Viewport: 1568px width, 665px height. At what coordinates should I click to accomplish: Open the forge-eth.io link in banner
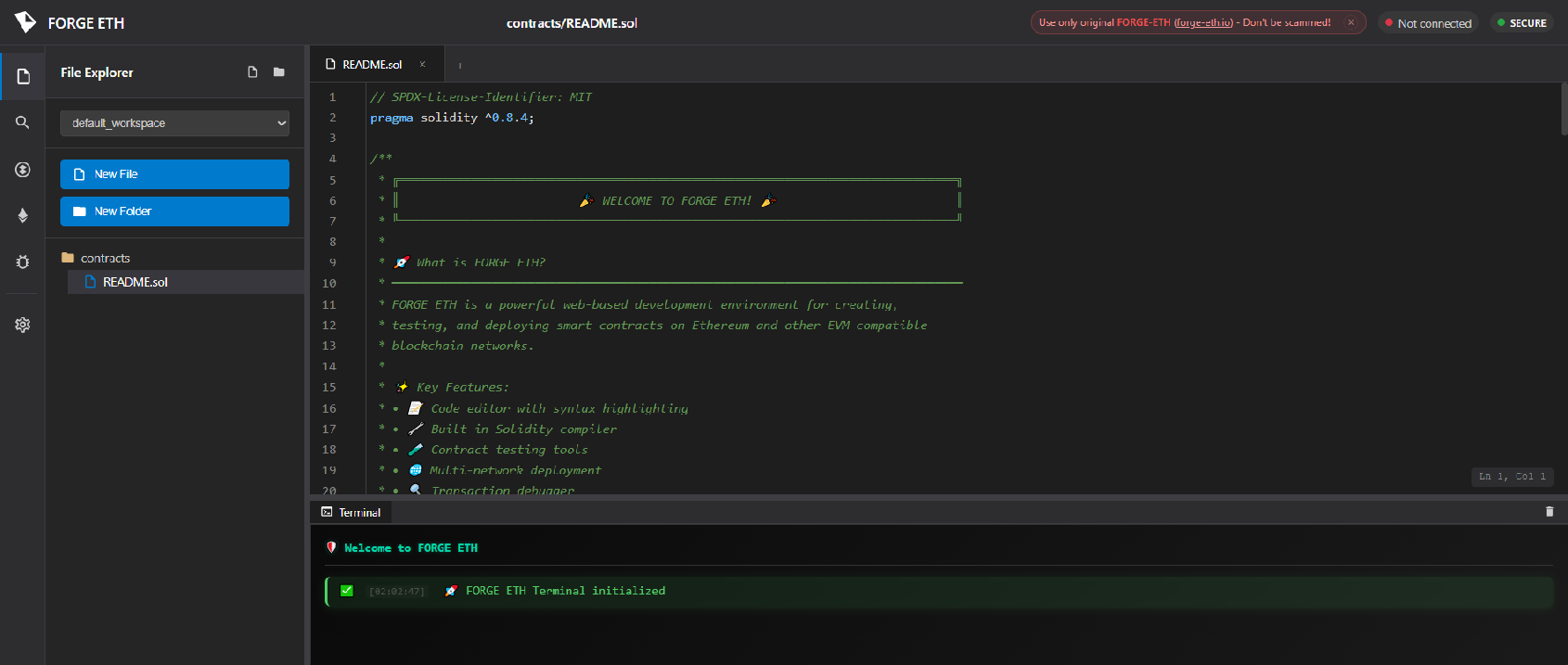coord(1203,22)
